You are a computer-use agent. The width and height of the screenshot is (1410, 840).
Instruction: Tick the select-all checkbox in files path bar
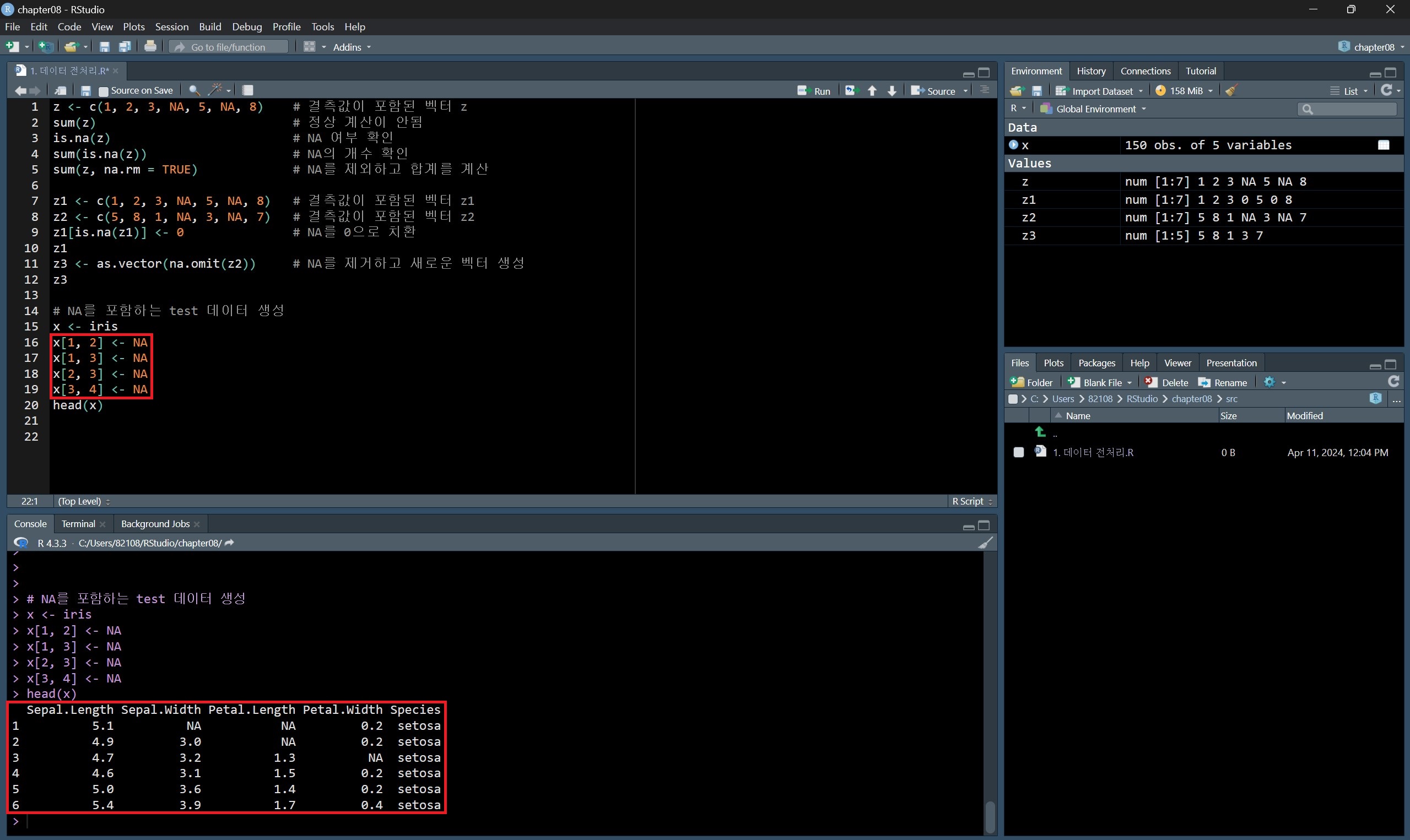coord(1013,399)
